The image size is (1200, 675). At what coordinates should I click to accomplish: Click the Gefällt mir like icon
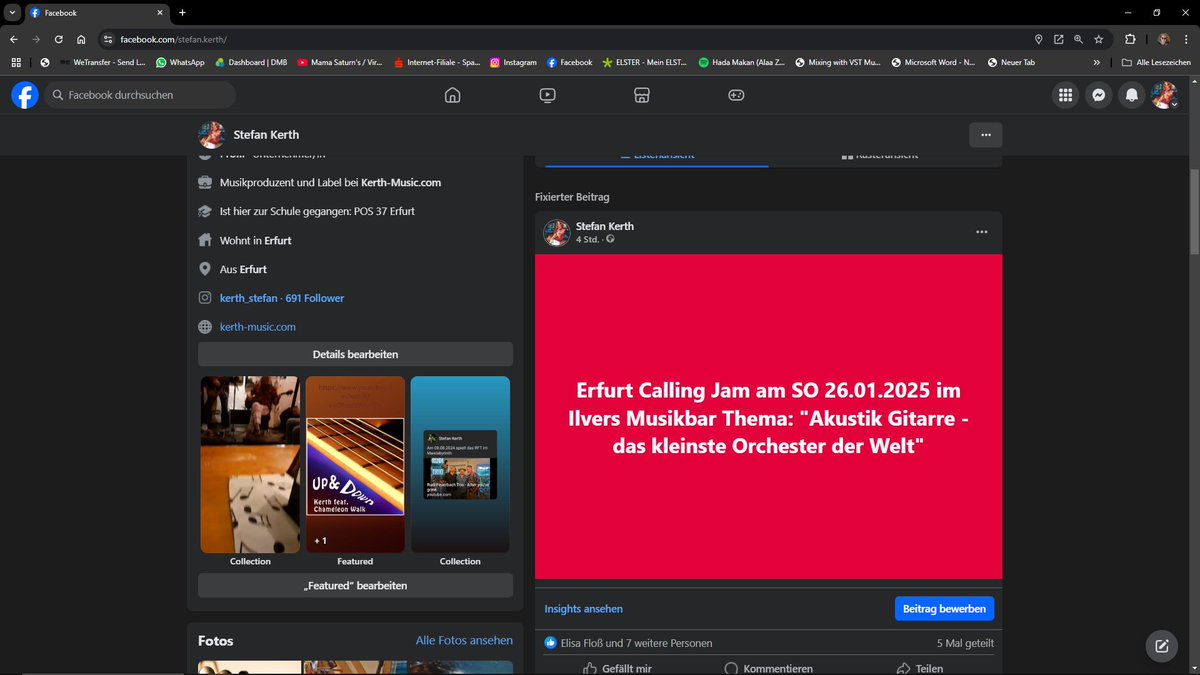pyautogui.click(x=590, y=668)
